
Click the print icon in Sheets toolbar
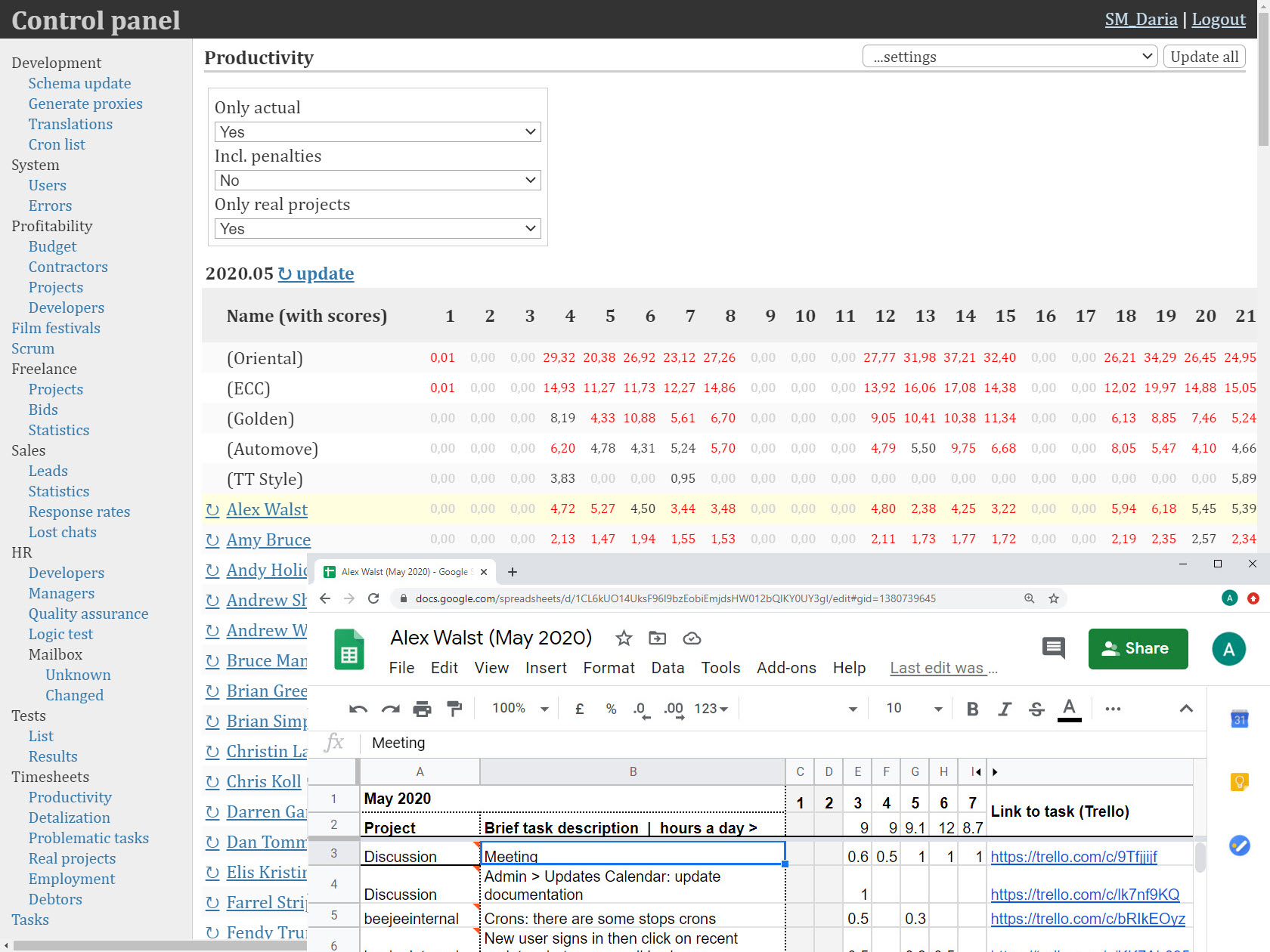tap(422, 709)
